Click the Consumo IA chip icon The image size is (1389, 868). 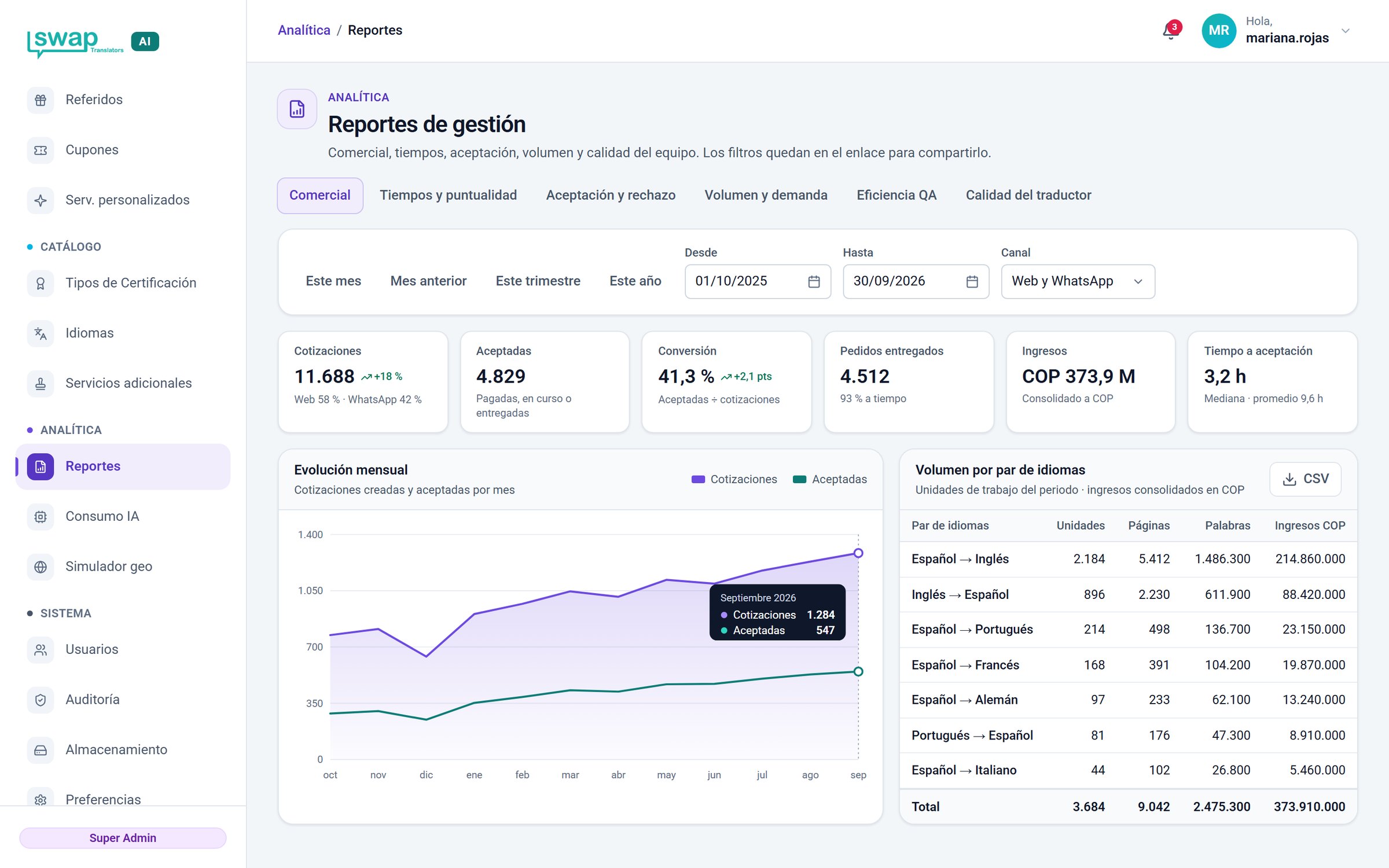point(41,516)
